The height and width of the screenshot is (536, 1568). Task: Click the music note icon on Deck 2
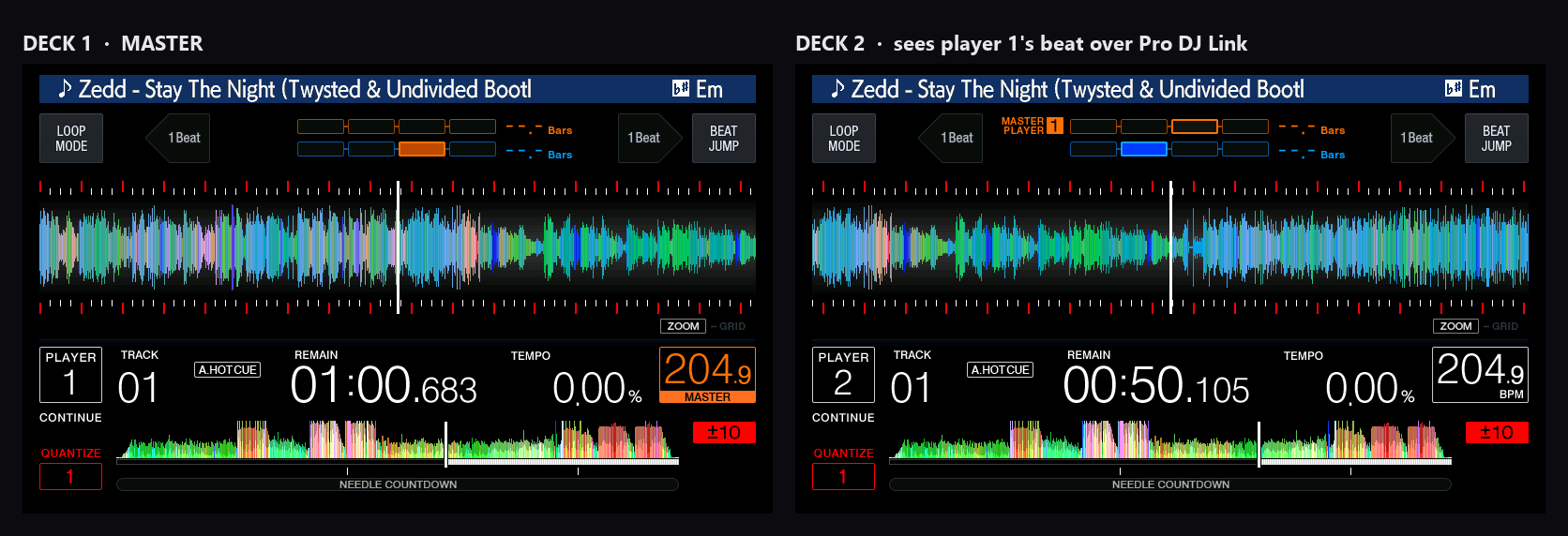pos(837,89)
